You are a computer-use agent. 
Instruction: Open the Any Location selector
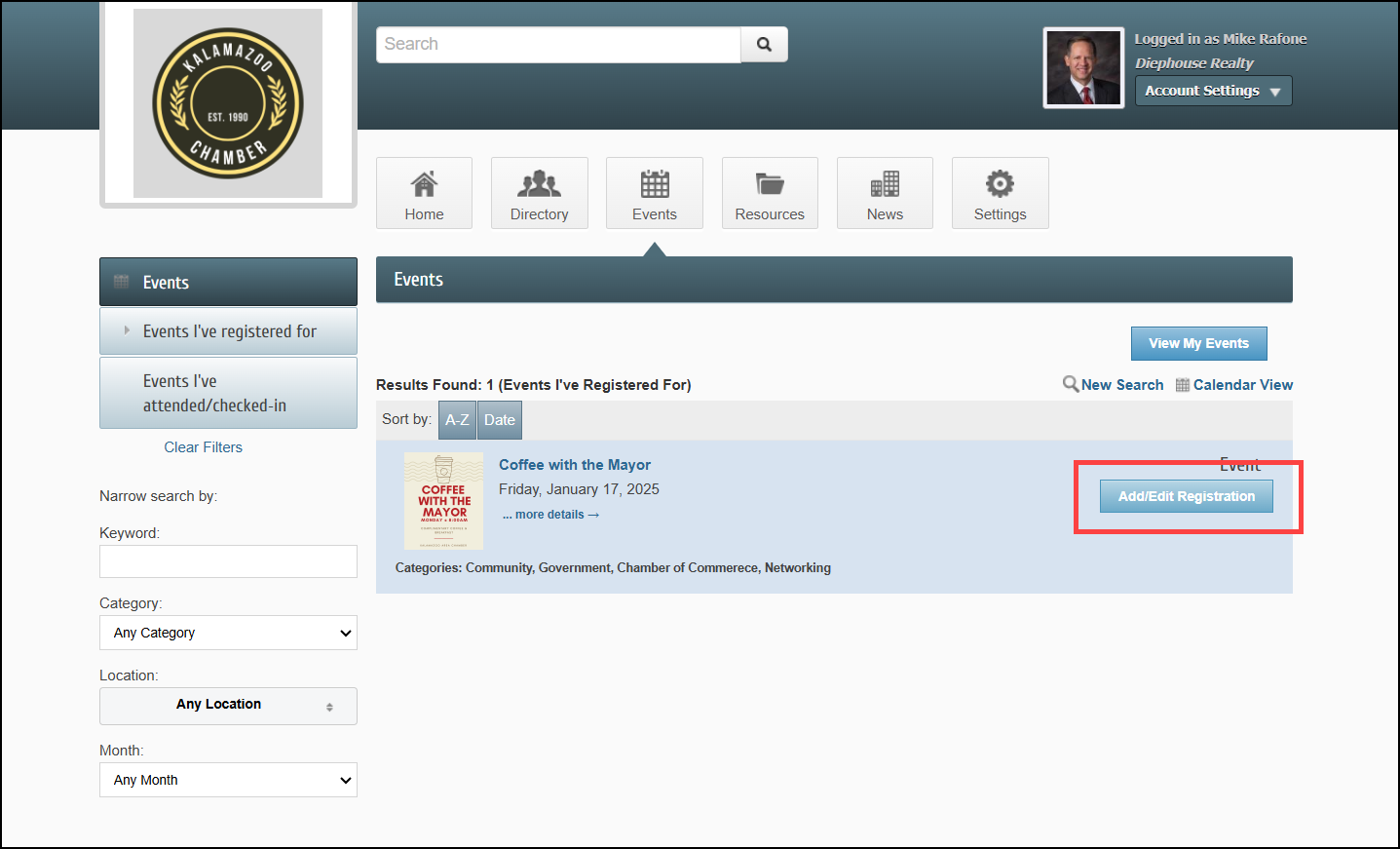tap(228, 706)
